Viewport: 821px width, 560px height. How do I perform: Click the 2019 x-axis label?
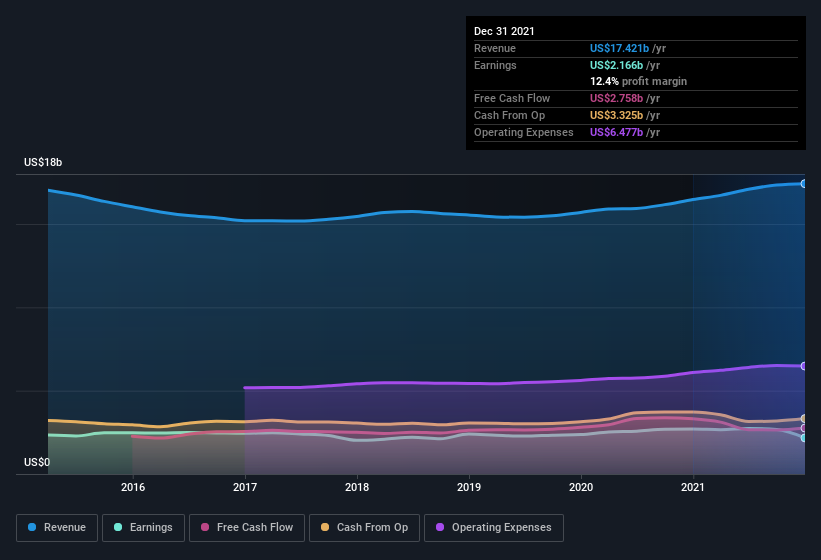[x=469, y=487]
